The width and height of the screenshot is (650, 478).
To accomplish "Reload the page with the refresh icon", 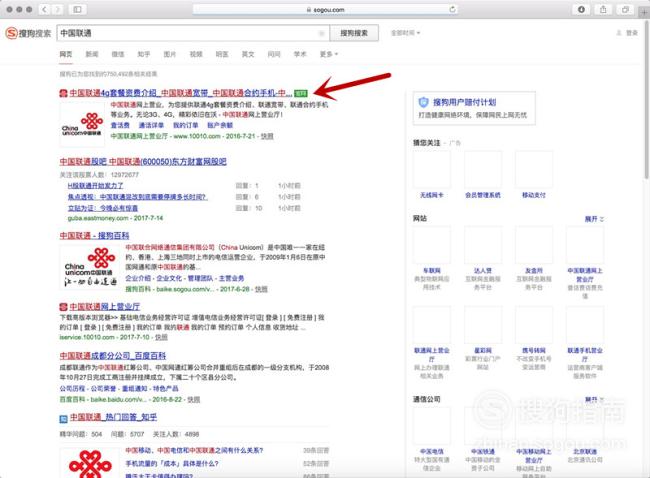I will pyautogui.click(x=452, y=9).
